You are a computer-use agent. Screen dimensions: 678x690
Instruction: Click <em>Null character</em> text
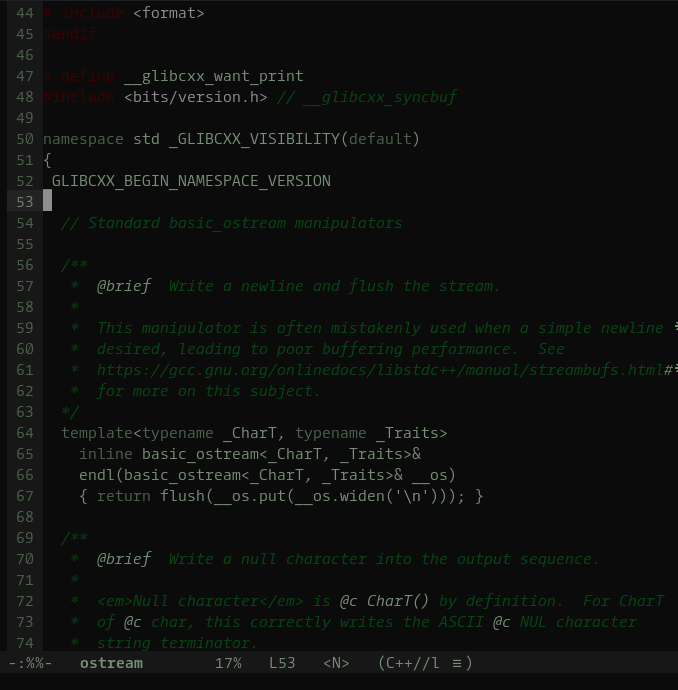(x=200, y=601)
